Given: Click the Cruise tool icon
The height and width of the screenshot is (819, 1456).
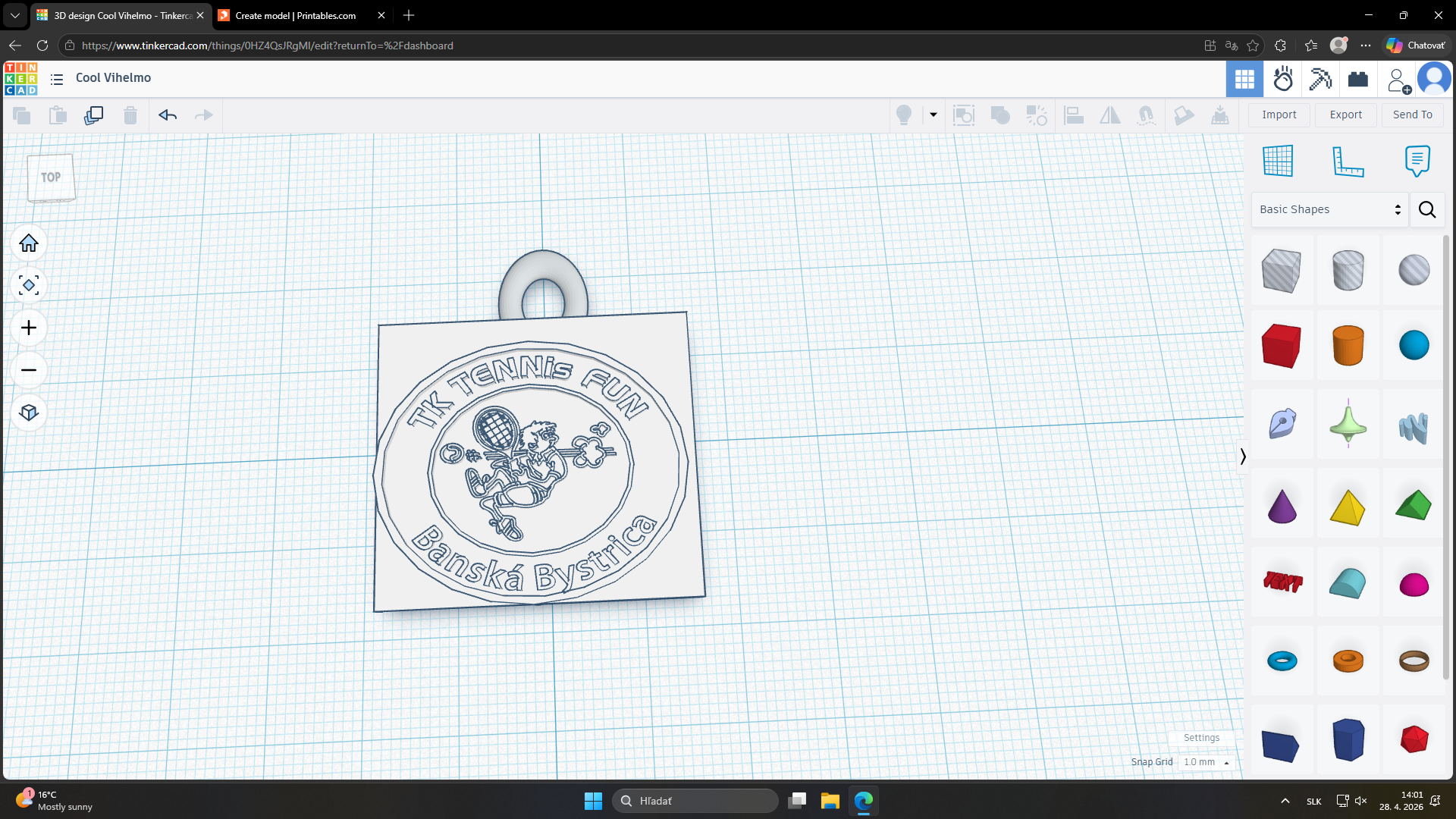Looking at the screenshot, I should tap(1147, 115).
